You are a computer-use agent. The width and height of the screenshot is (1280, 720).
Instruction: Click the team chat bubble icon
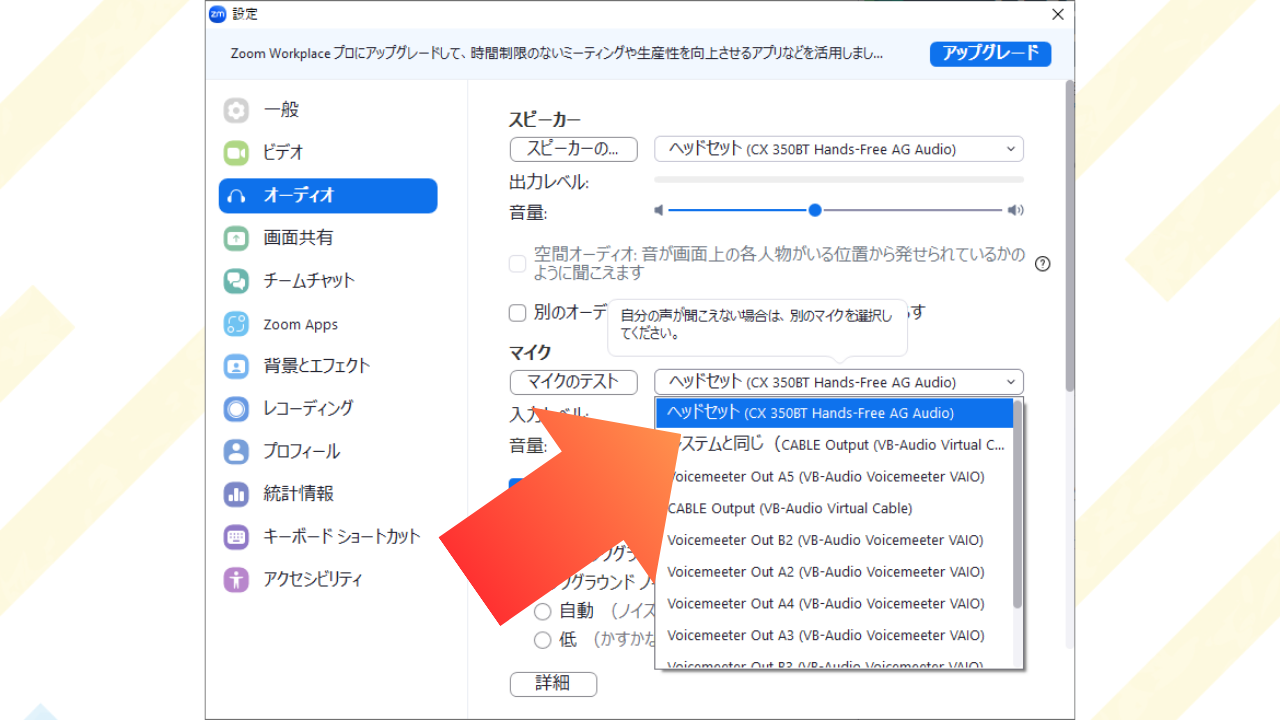[236, 281]
